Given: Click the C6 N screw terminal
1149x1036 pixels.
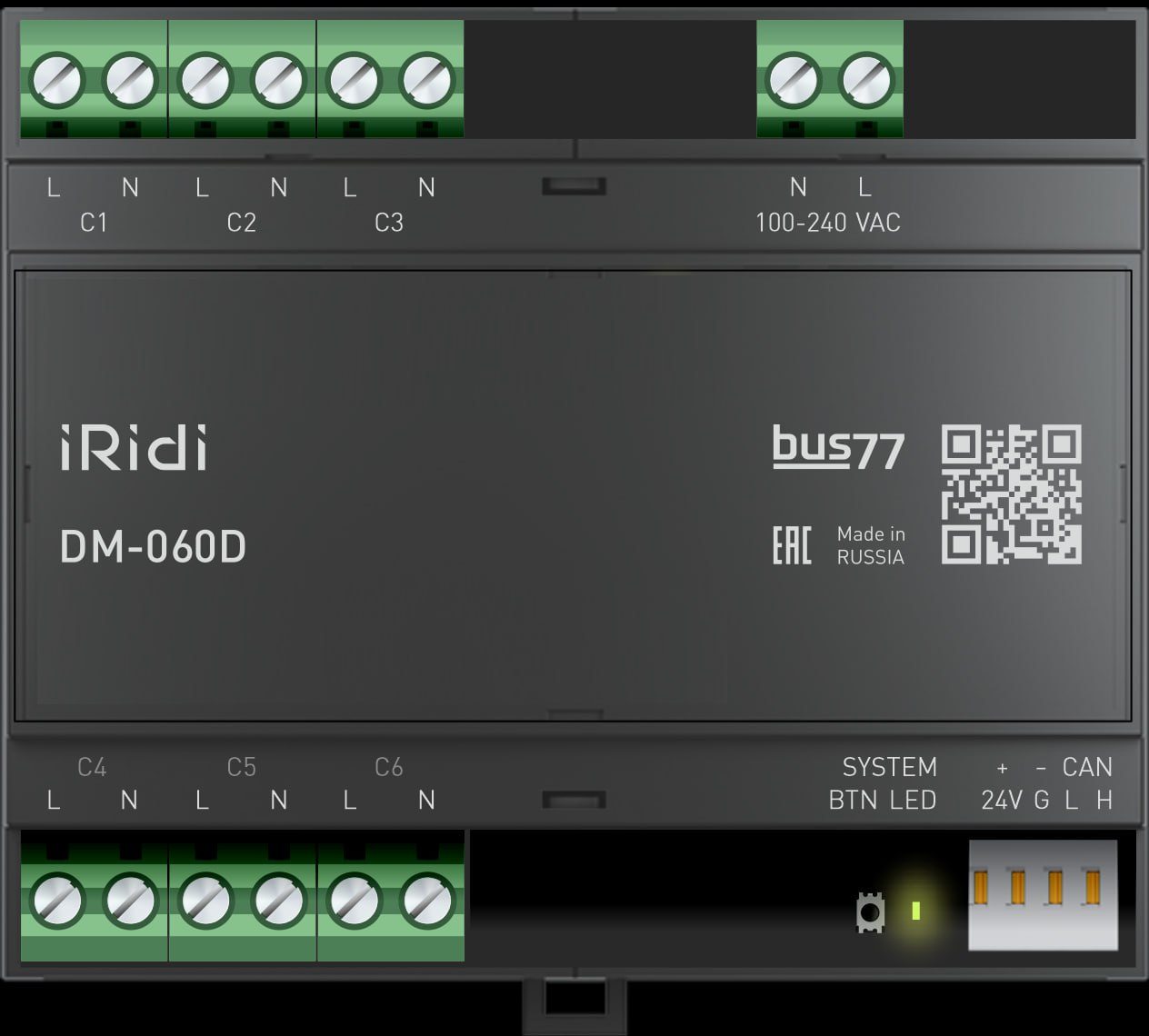Looking at the screenshot, I should (427, 900).
